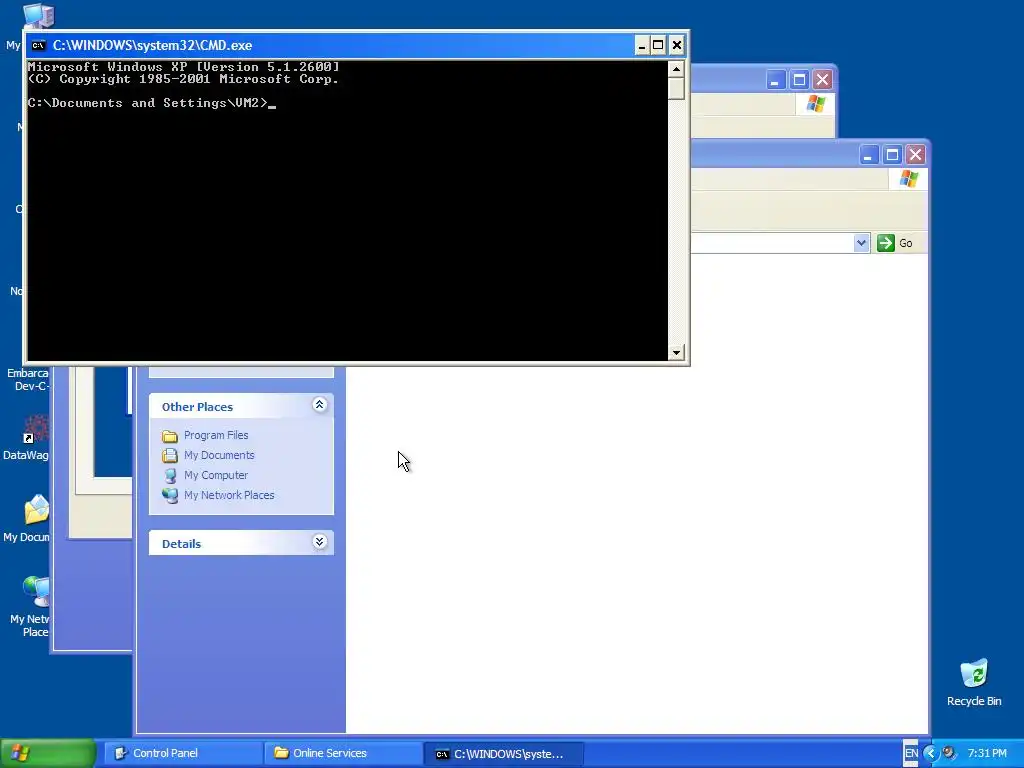This screenshot has height=768, width=1024.
Task: Open the My Documents link in Other Places
Action: [x=219, y=455]
